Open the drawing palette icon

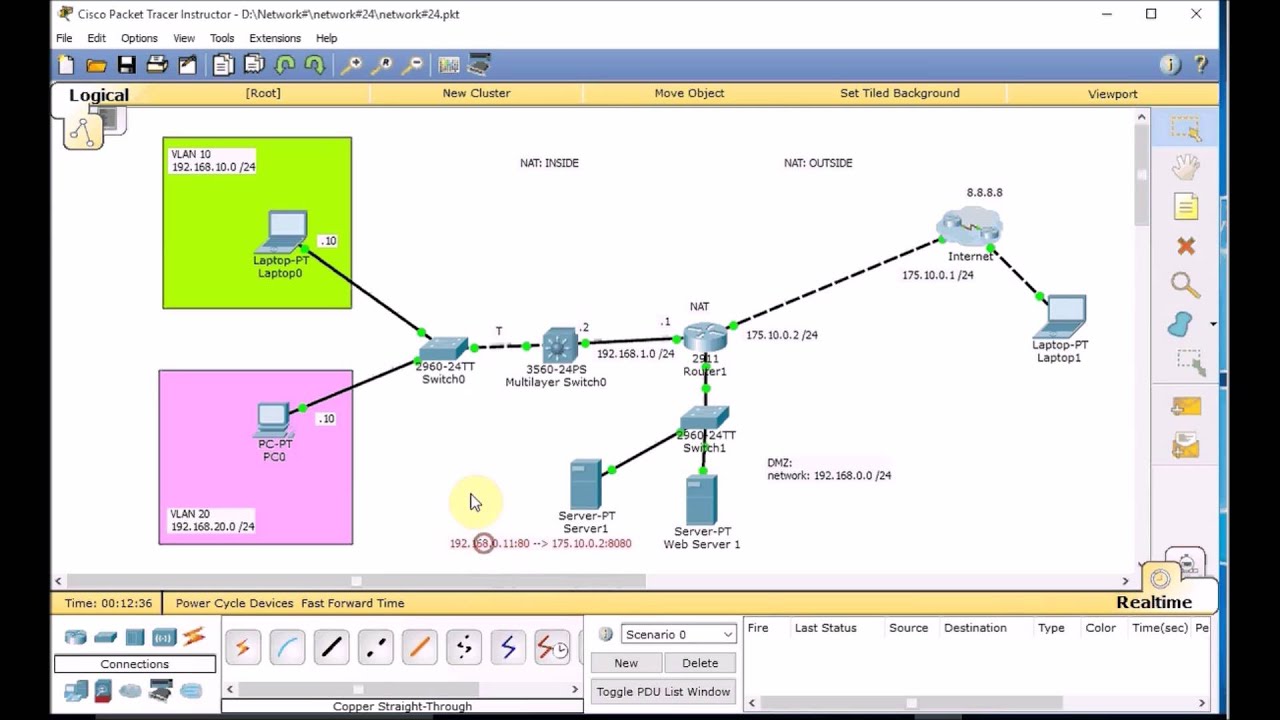(x=449, y=65)
